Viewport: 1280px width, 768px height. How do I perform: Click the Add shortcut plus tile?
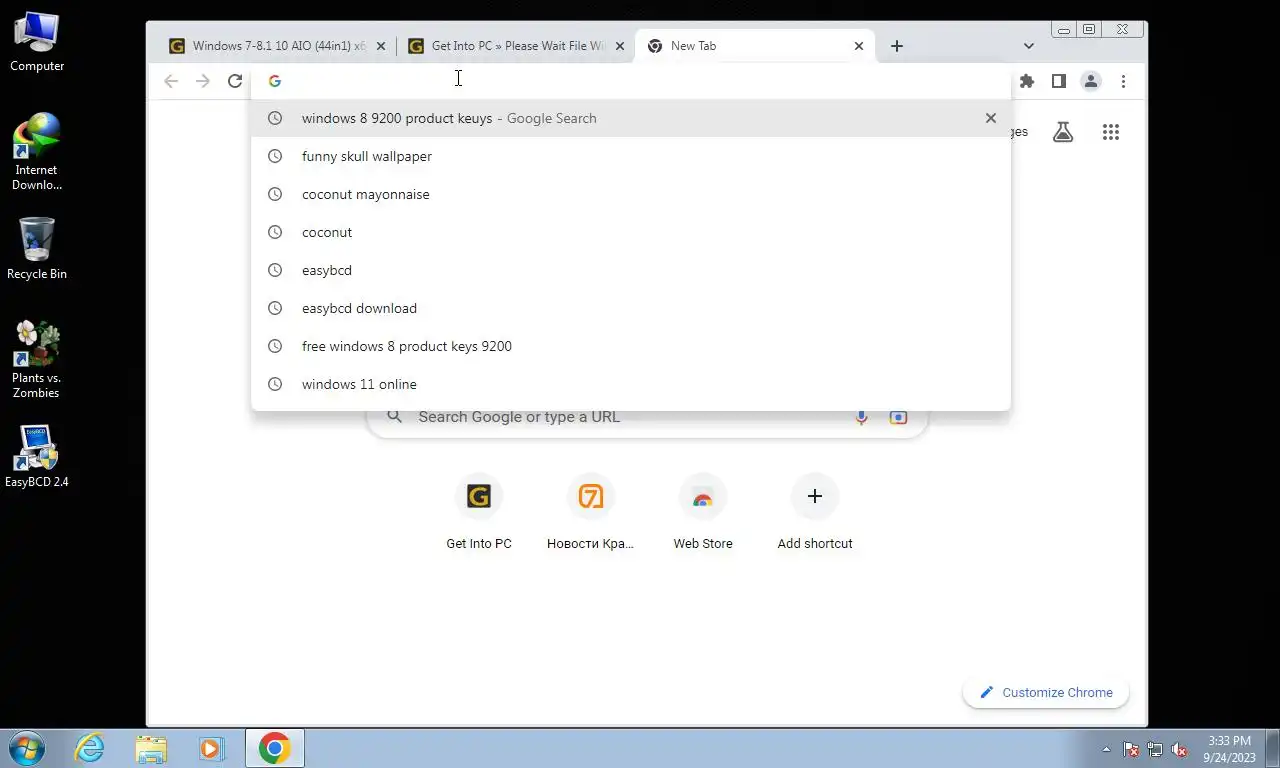(815, 512)
